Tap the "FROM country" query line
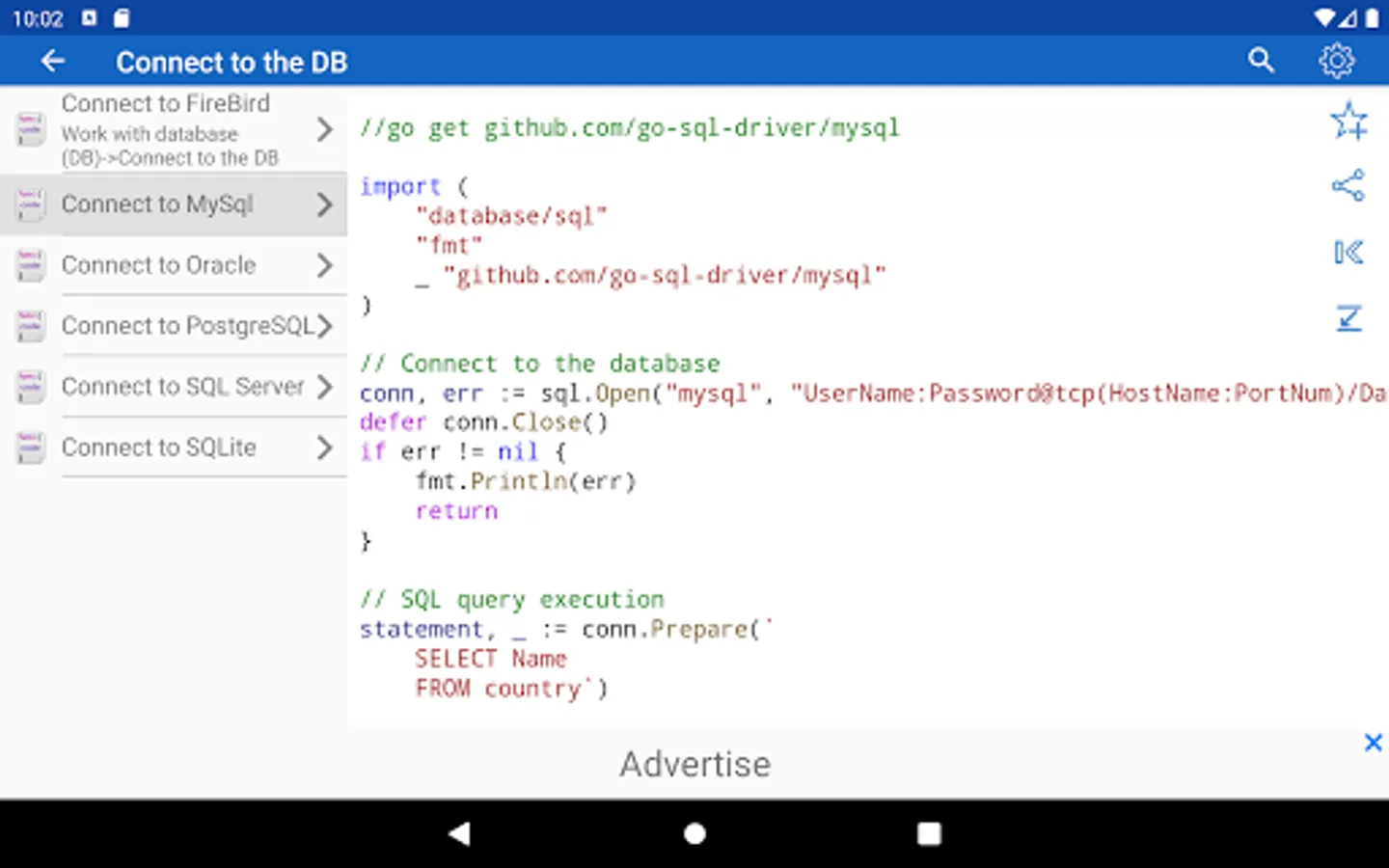 coord(512,689)
